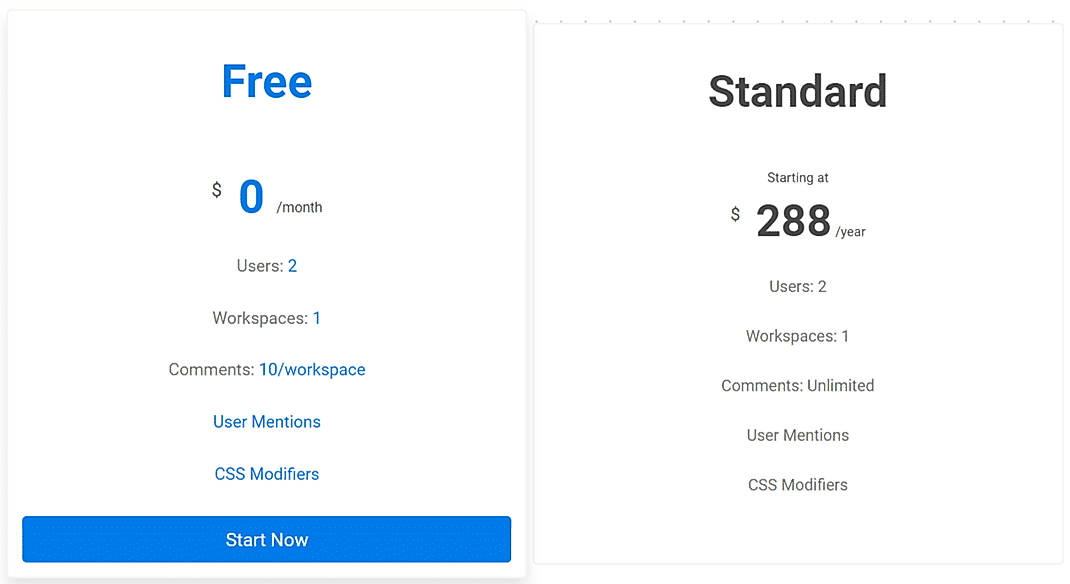The height and width of the screenshot is (584, 1070).
Task: Click the /month label beside the zero price
Action: (298, 207)
